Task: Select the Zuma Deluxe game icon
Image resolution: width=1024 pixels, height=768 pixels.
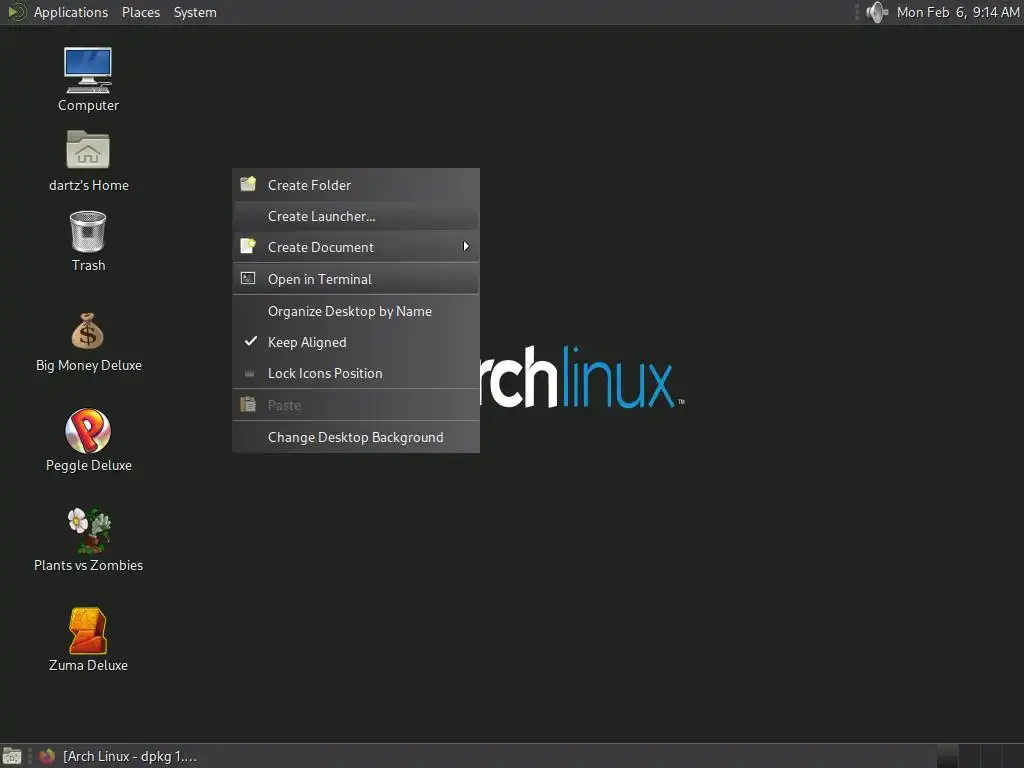Action: (88, 631)
